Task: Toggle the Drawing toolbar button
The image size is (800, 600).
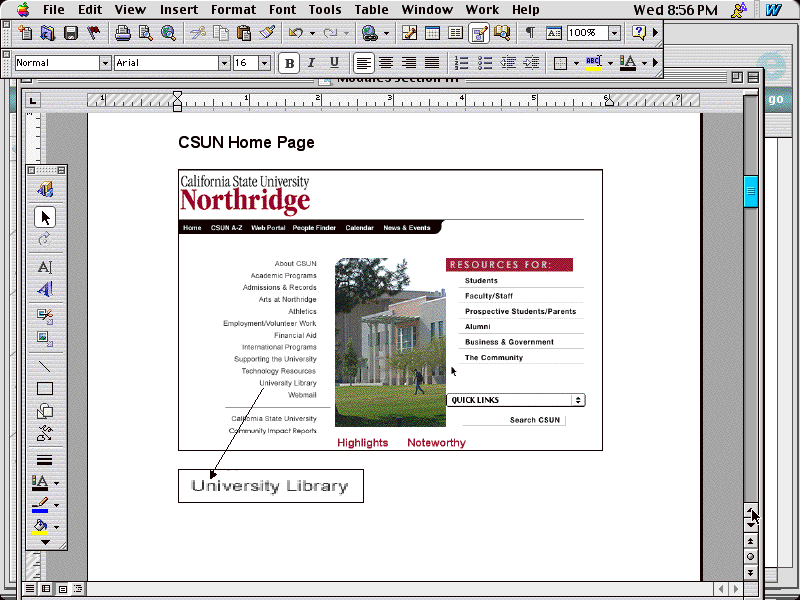Action: coord(479,33)
